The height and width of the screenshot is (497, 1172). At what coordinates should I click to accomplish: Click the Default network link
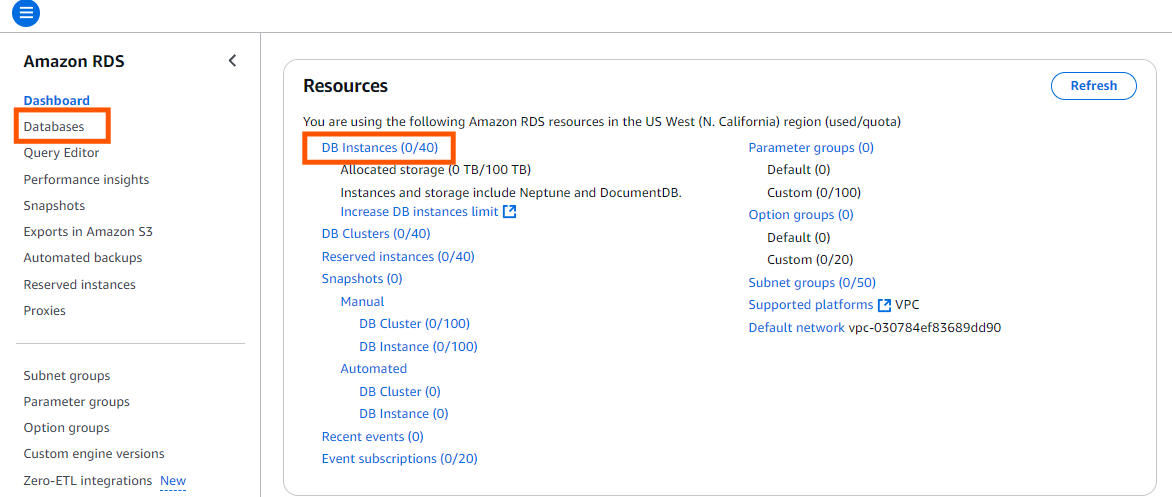click(797, 327)
